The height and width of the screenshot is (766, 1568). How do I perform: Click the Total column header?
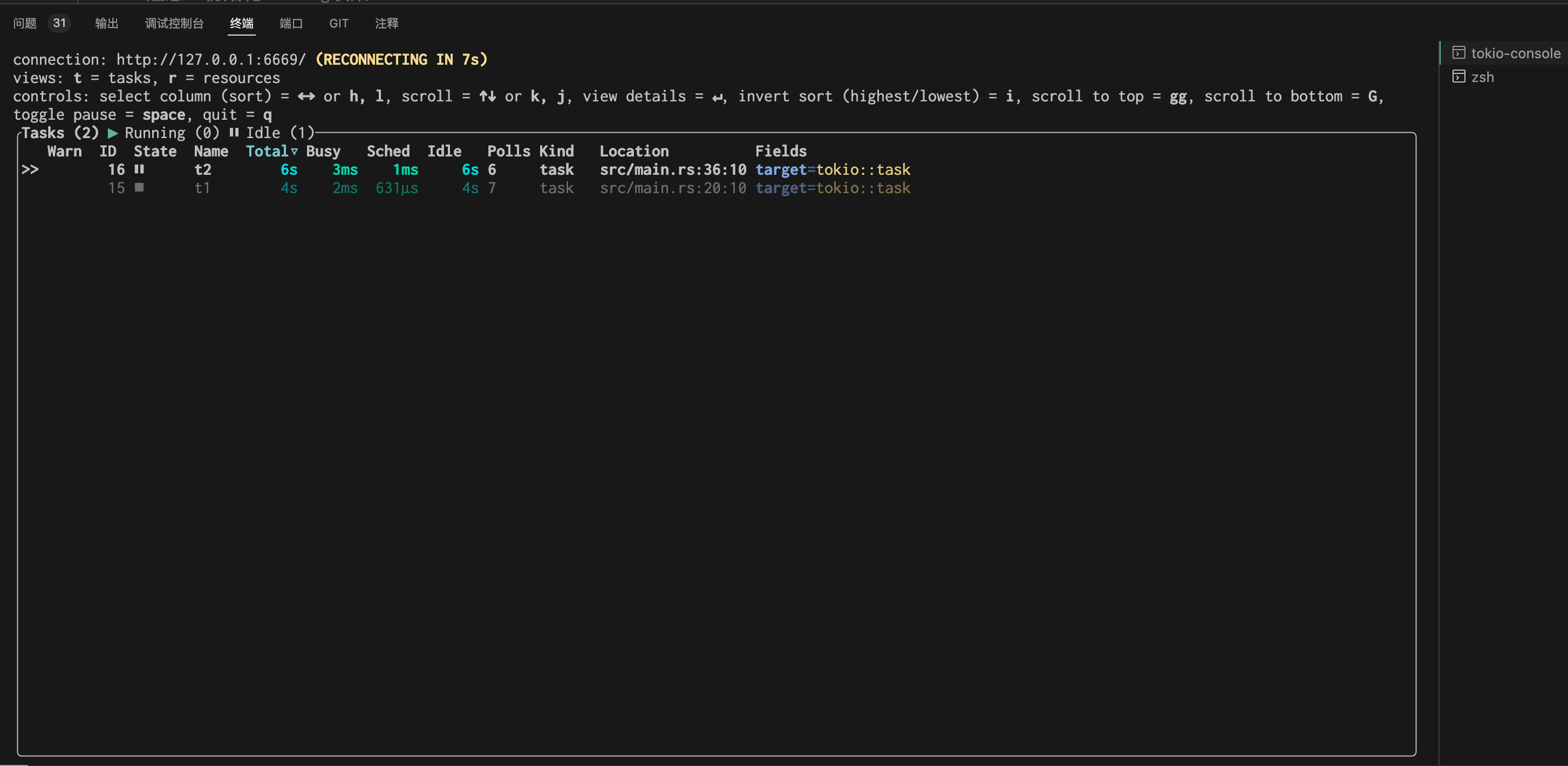267,152
